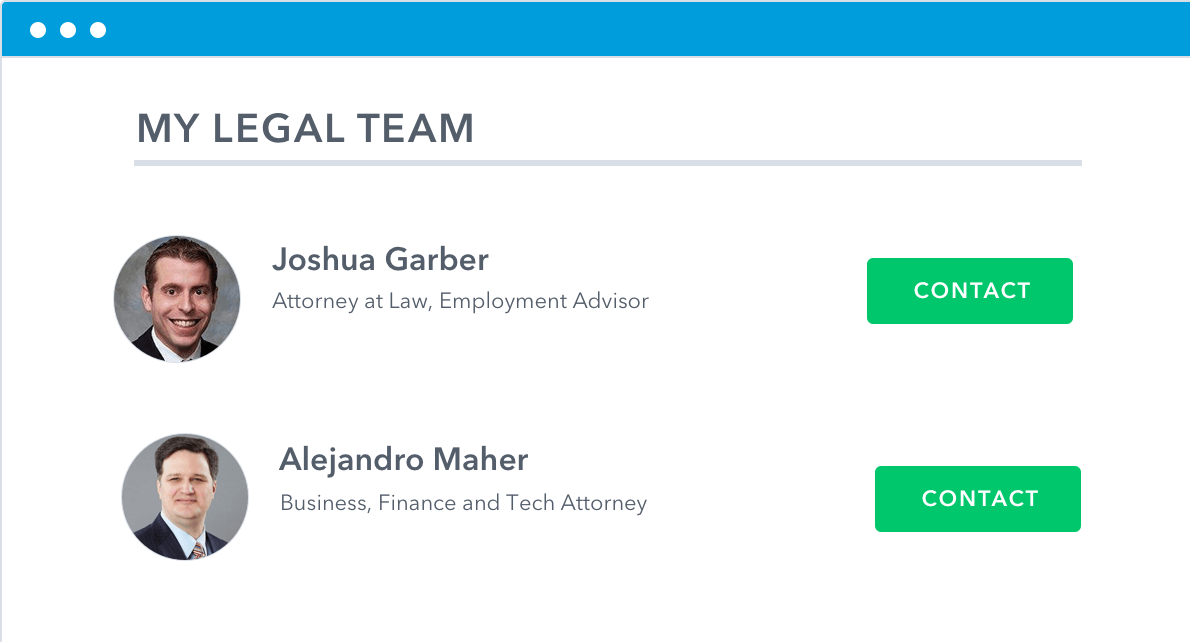
Task: Click the middle white dot in title bar
Action: point(68,30)
